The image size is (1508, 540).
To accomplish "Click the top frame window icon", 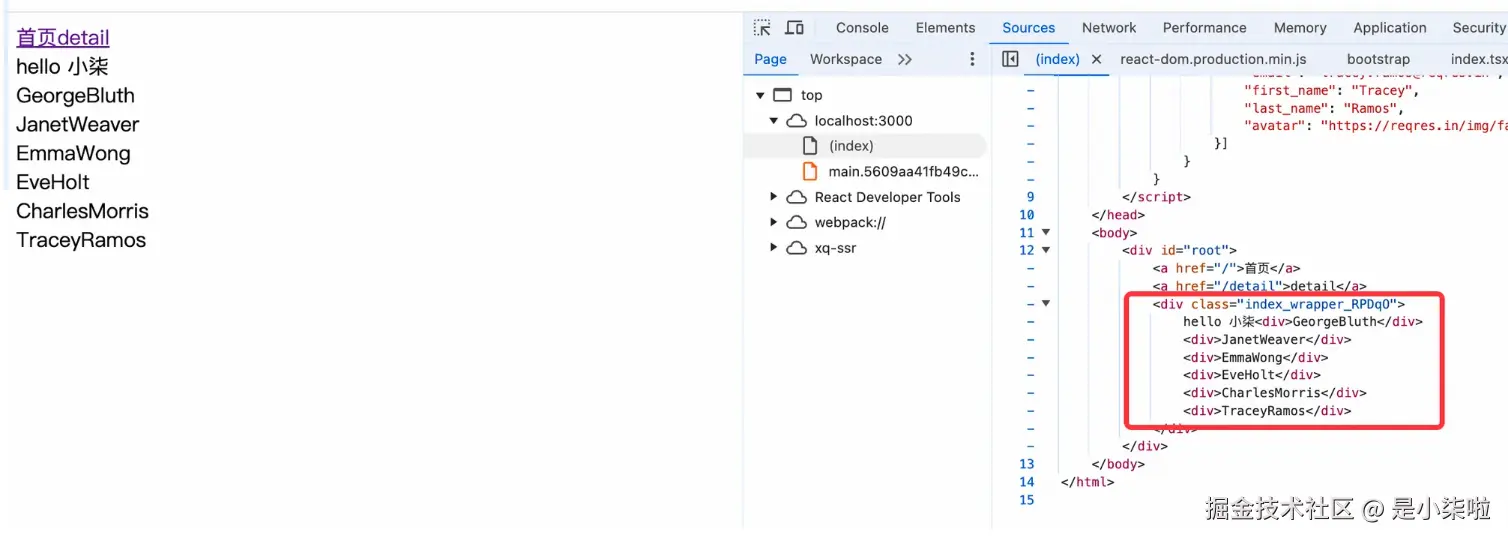I will tap(783, 95).
